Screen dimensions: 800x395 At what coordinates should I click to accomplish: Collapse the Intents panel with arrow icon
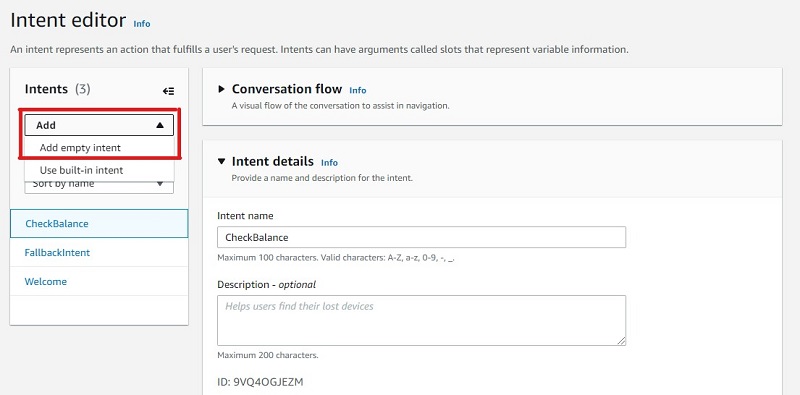(168, 91)
